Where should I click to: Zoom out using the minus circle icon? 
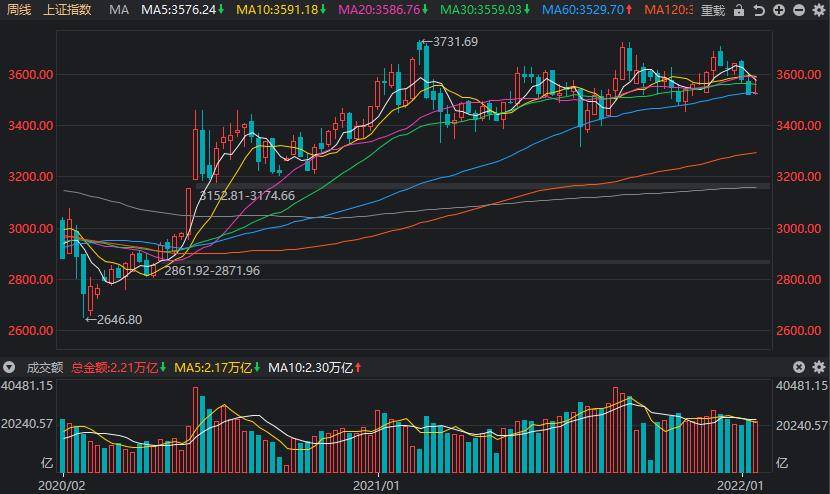pos(797,10)
